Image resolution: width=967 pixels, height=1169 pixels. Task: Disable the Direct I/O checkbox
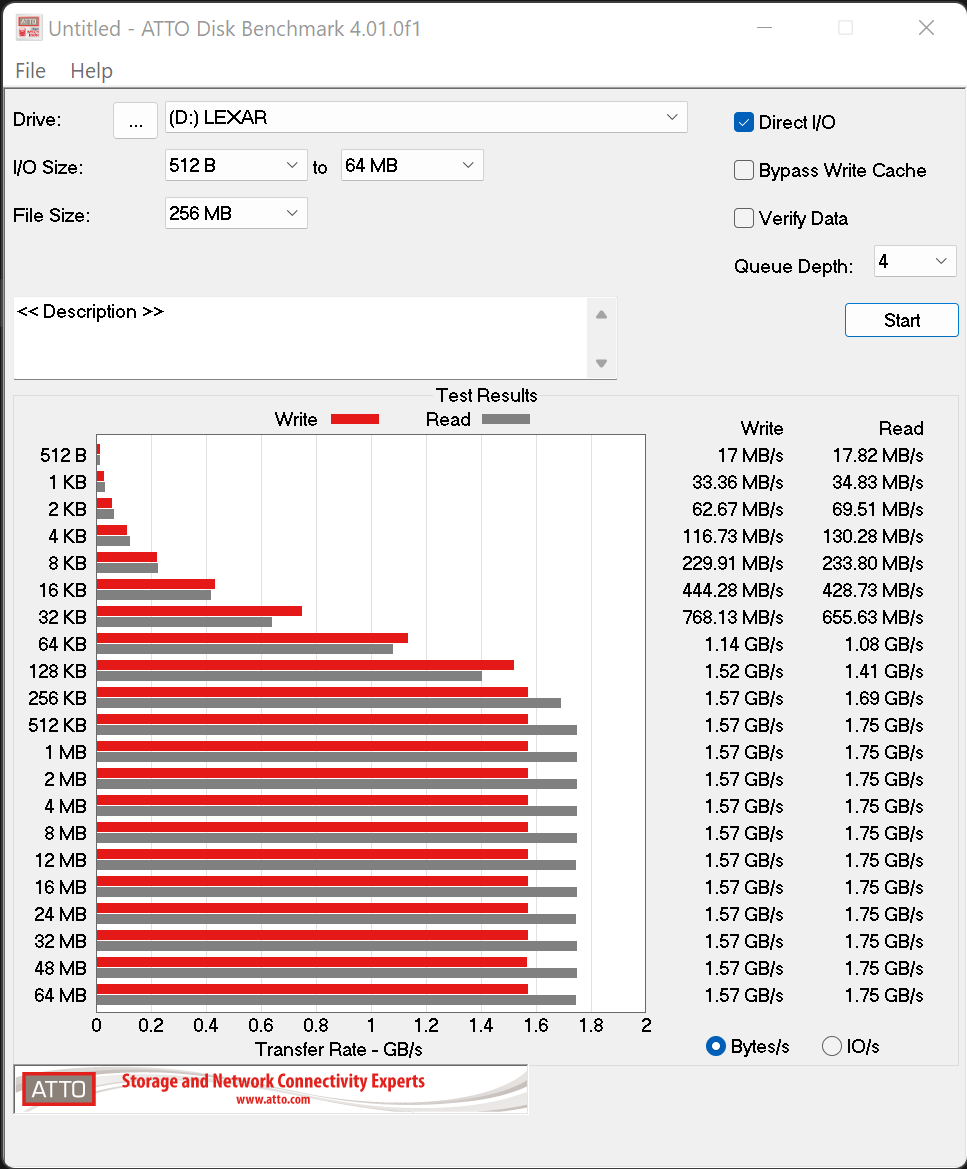[x=744, y=122]
